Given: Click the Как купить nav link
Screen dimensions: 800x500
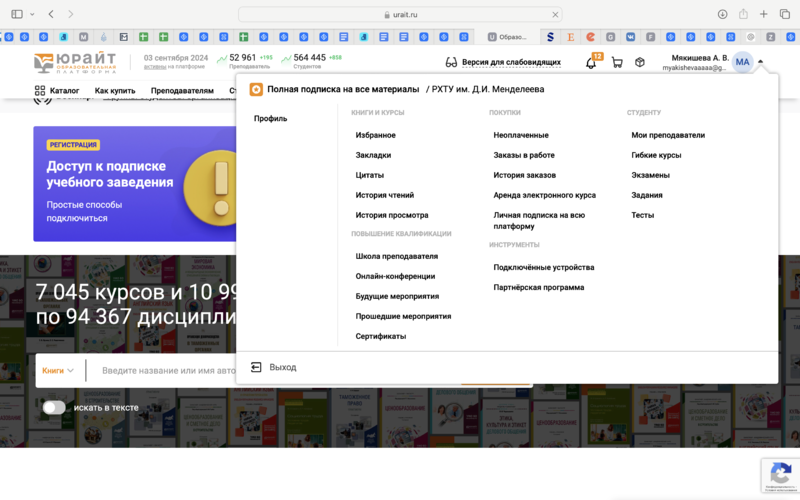Looking at the screenshot, I should (x=115, y=91).
